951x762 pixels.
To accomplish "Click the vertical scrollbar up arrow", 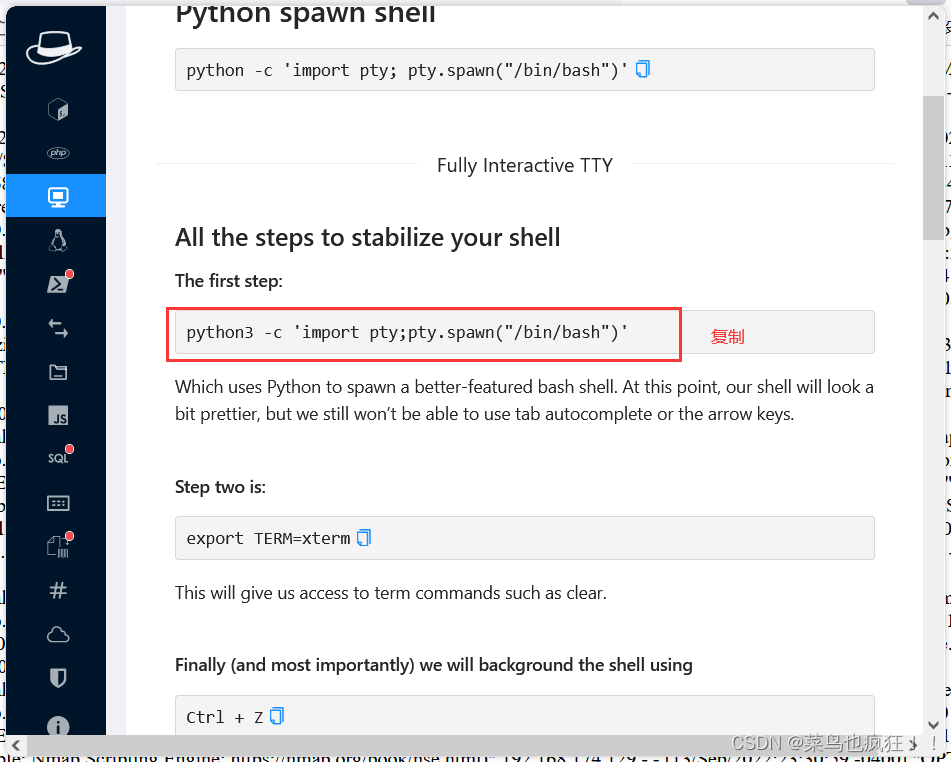I will coord(933,16).
